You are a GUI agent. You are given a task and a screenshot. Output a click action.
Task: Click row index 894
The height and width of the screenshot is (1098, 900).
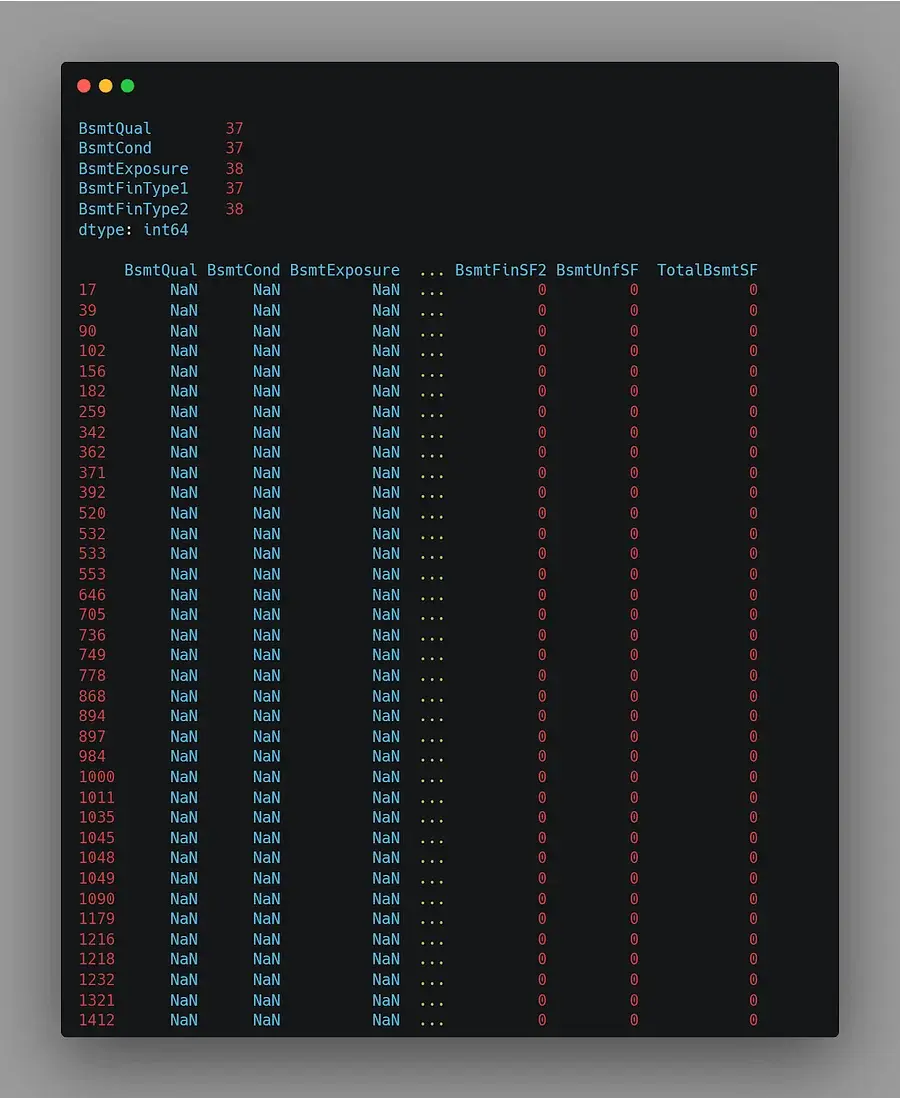(92, 716)
